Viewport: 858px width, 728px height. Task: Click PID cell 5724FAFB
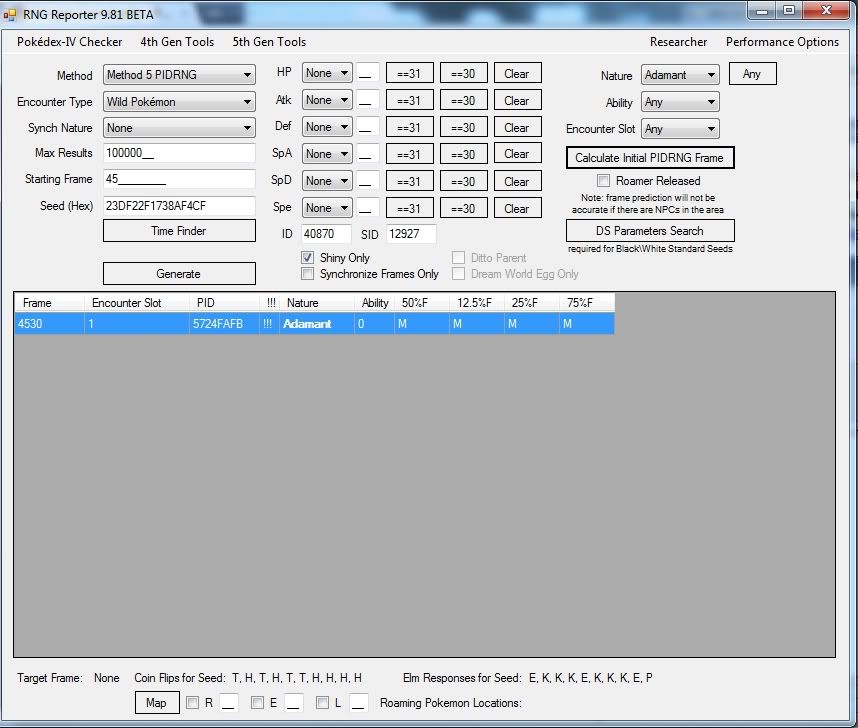pos(224,323)
